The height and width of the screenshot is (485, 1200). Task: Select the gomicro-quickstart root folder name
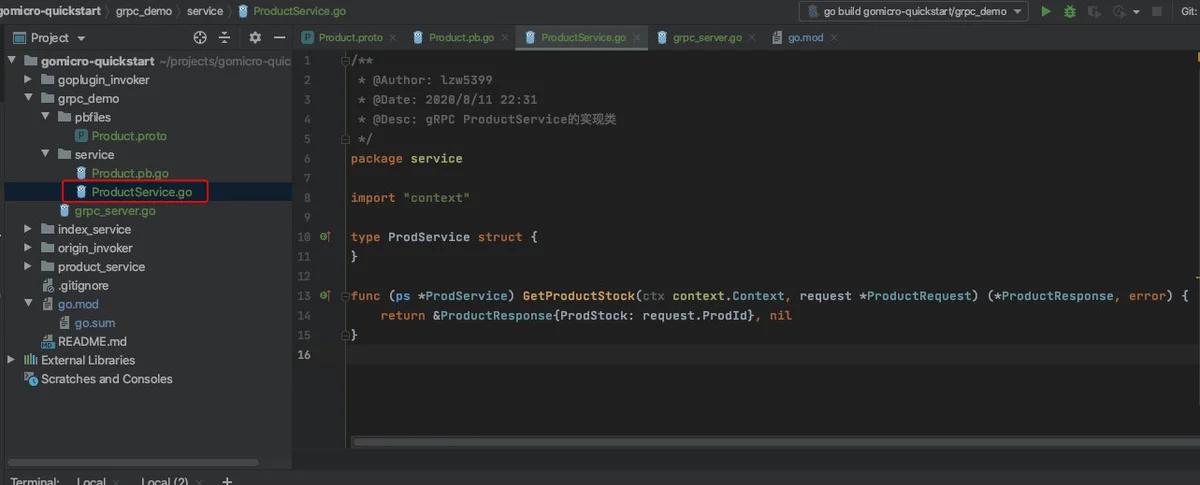point(97,61)
